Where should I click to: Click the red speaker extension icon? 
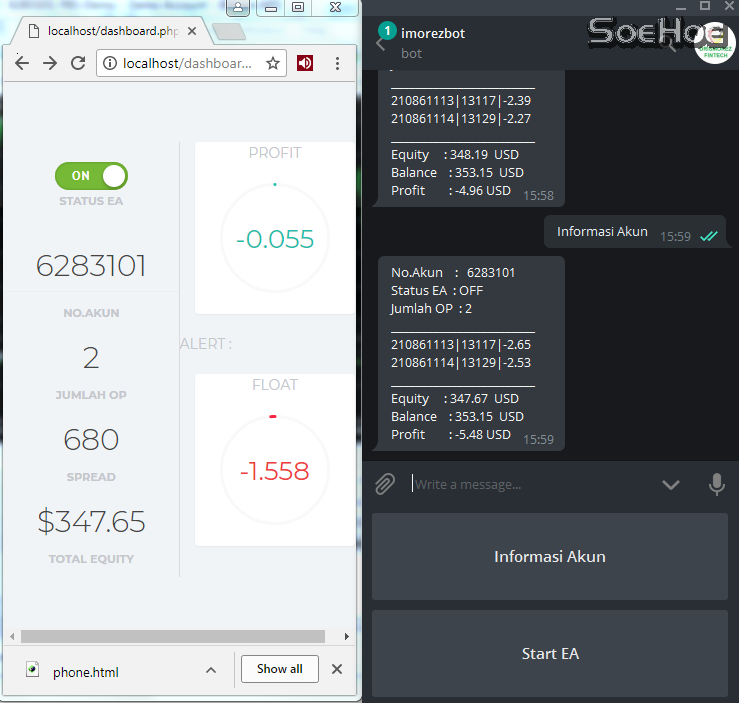click(305, 63)
